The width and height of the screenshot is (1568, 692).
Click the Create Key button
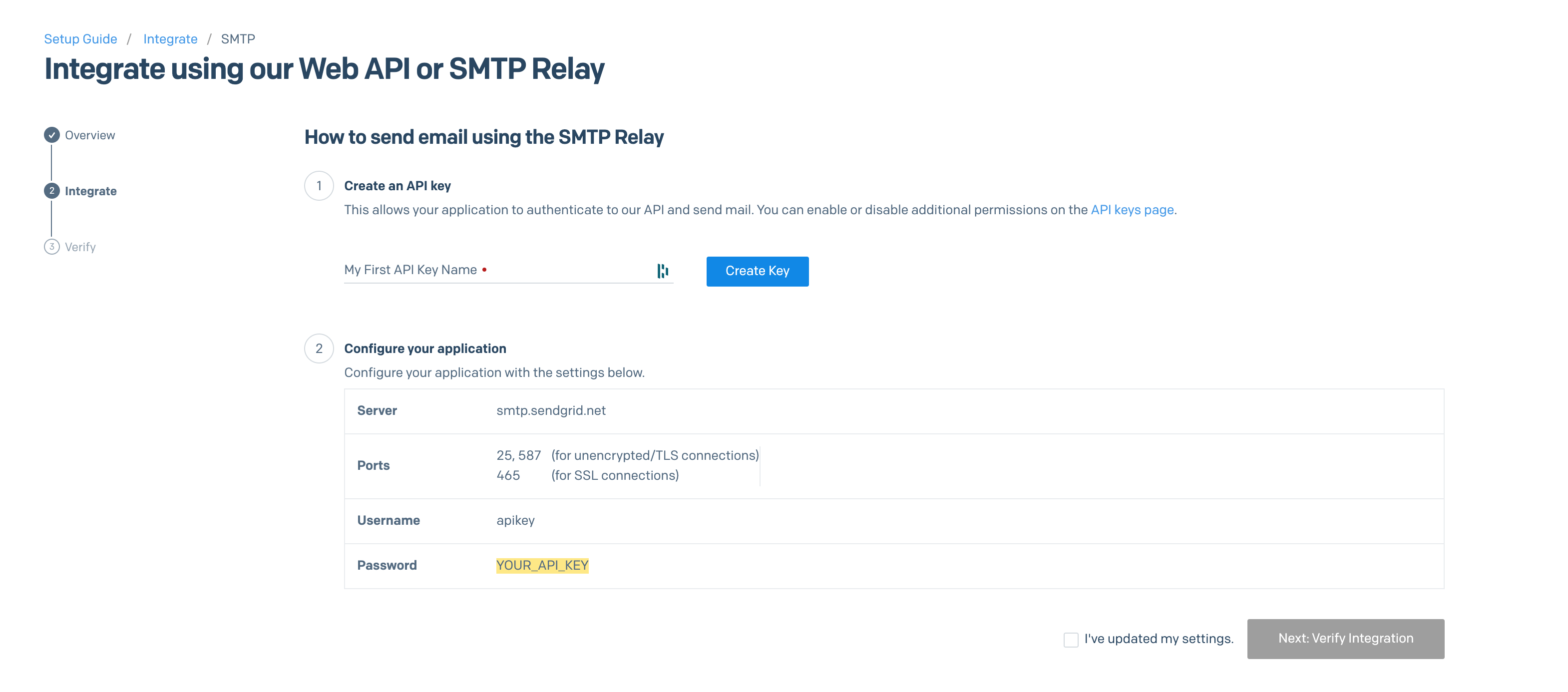pos(757,272)
